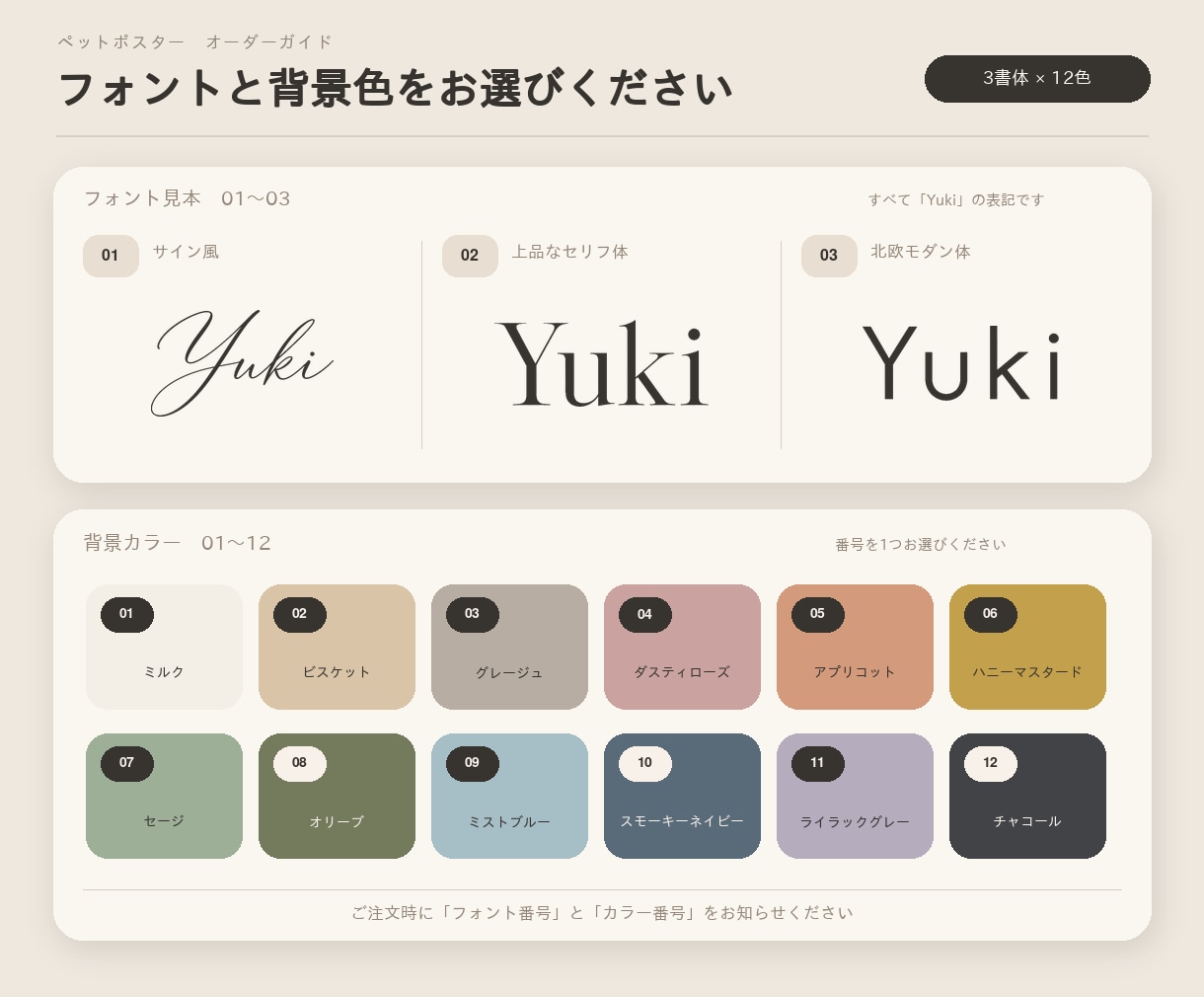
Task: Click the script-style Yuki font sample
Action: point(243,362)
